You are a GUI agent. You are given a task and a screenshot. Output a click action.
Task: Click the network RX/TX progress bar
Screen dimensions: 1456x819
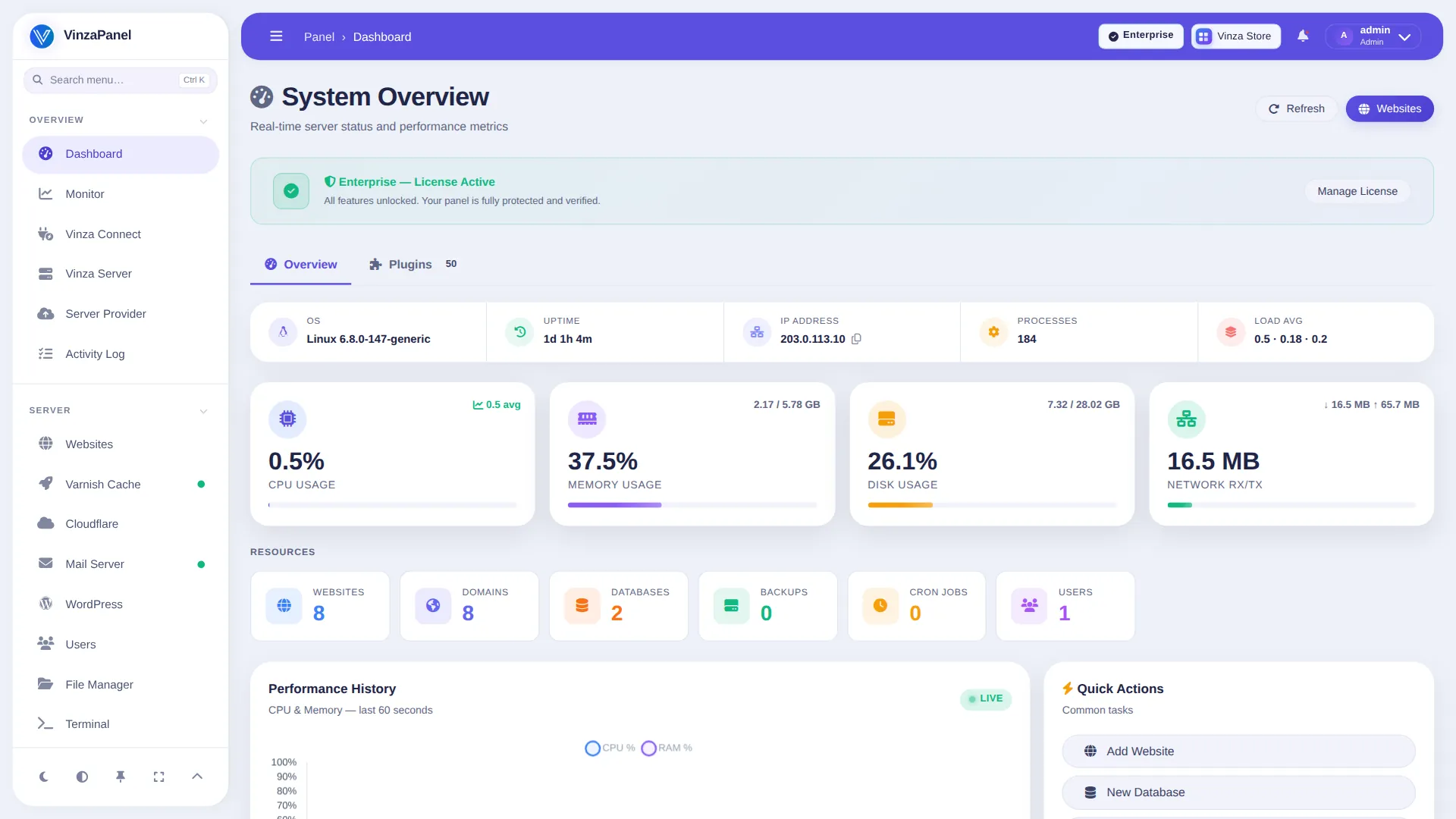point(1291,505)
